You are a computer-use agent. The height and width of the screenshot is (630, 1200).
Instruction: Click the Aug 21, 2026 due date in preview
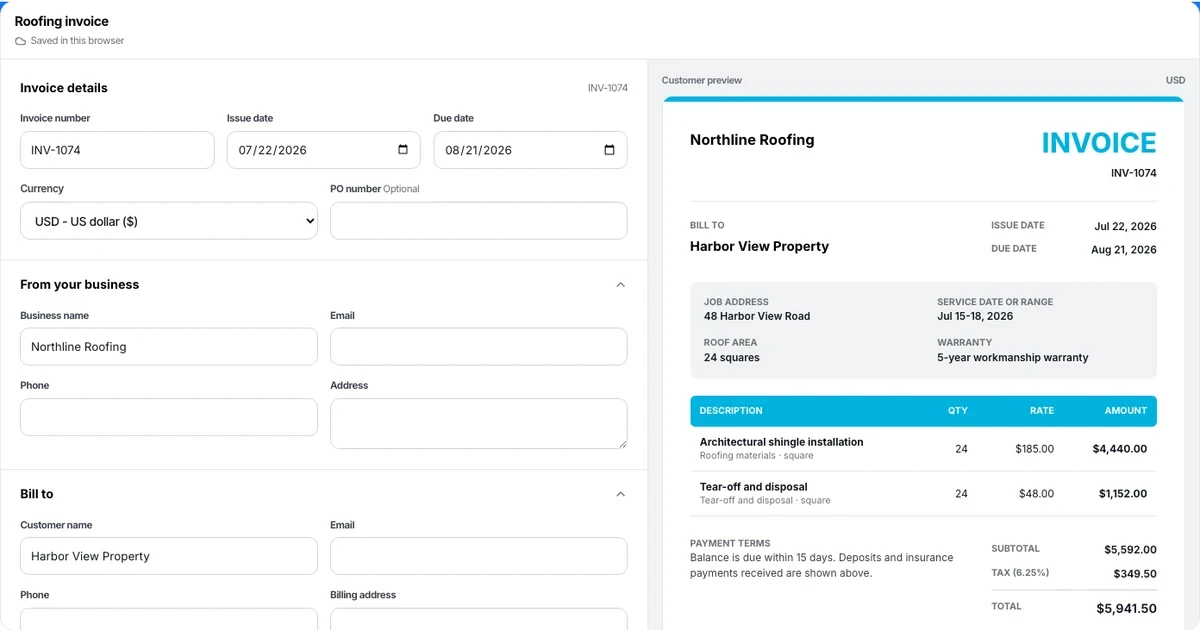click(x=1124, y=251)
